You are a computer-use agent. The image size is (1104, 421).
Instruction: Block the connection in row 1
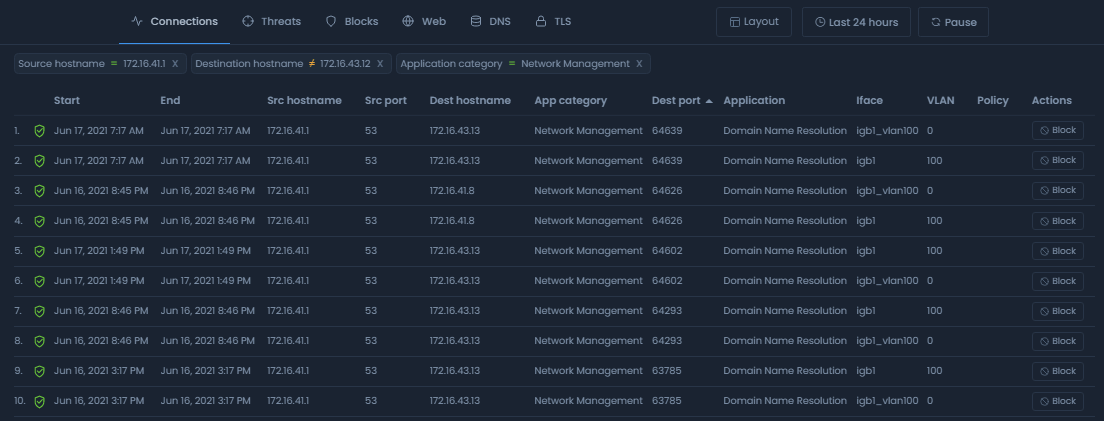point(1058,130)
